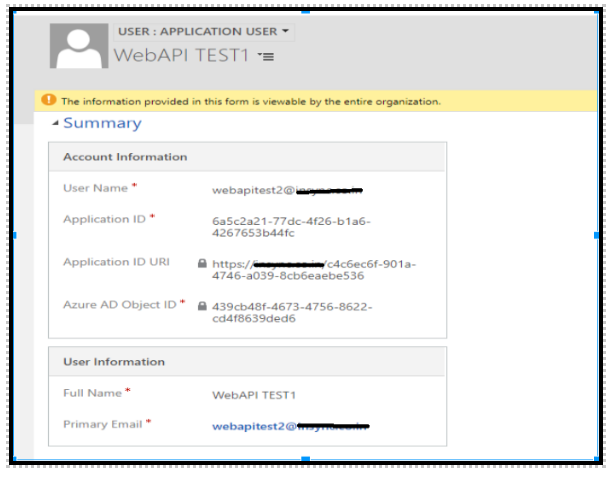Click the Summary section heading

pos(102,123)
